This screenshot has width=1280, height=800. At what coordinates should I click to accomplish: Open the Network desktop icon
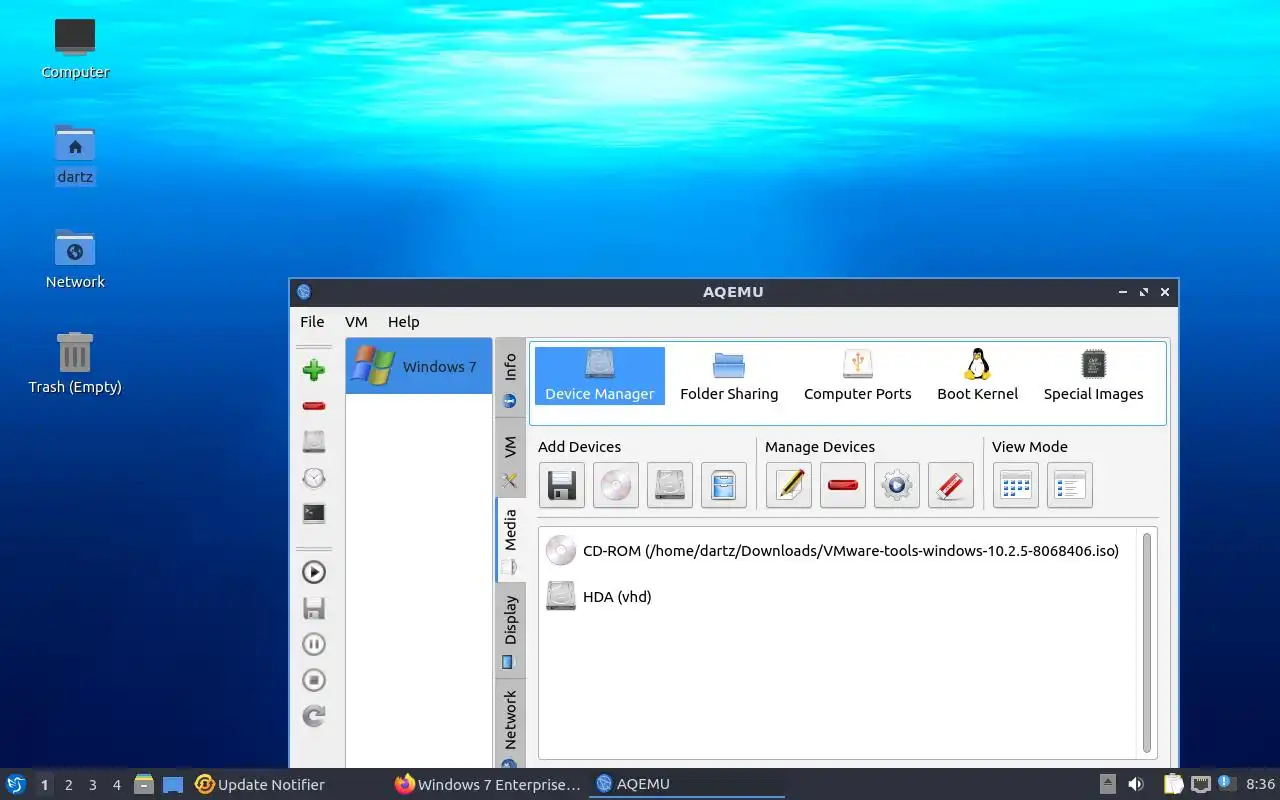75,258
